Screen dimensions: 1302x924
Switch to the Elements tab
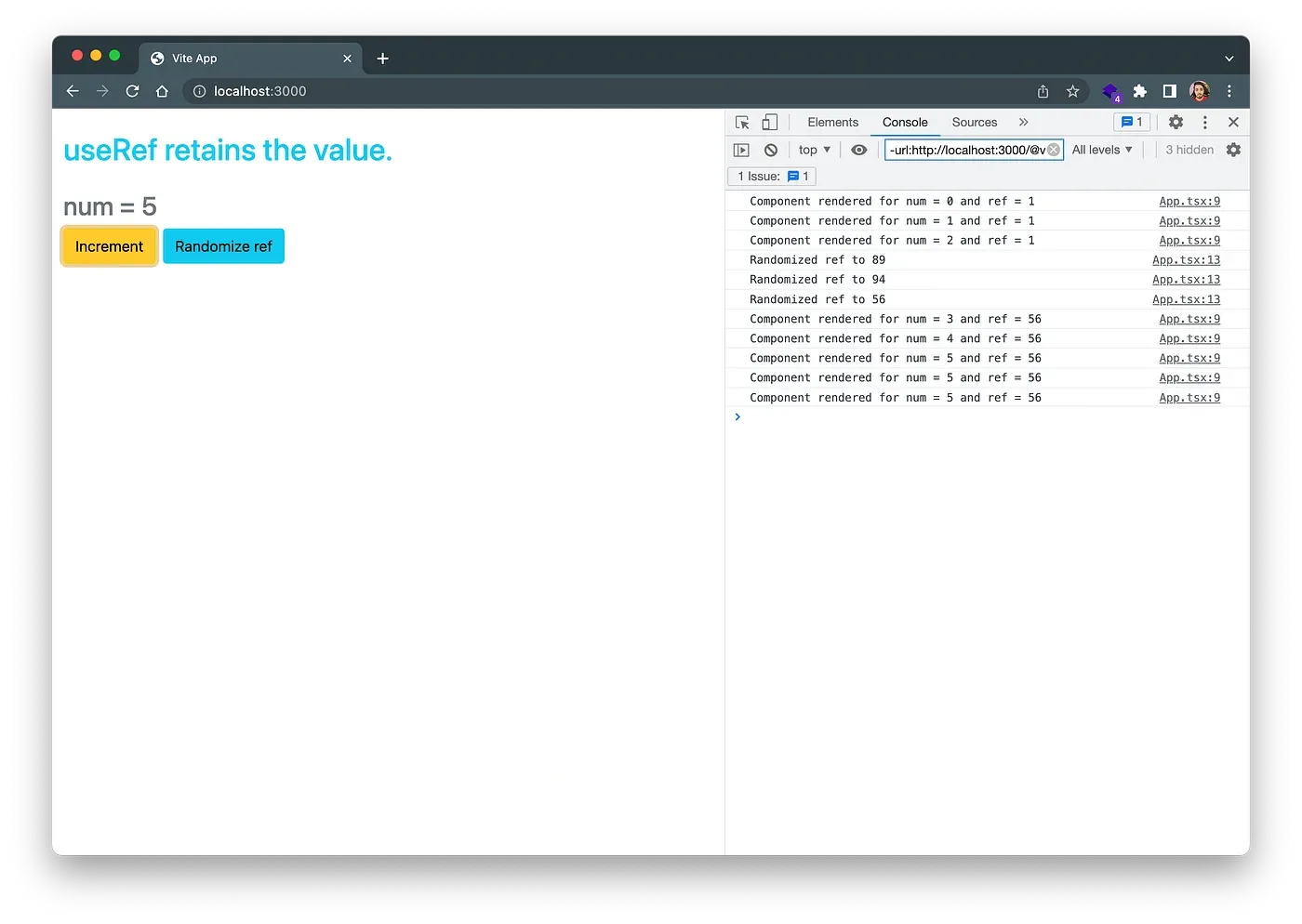click(x=833, y=122)
